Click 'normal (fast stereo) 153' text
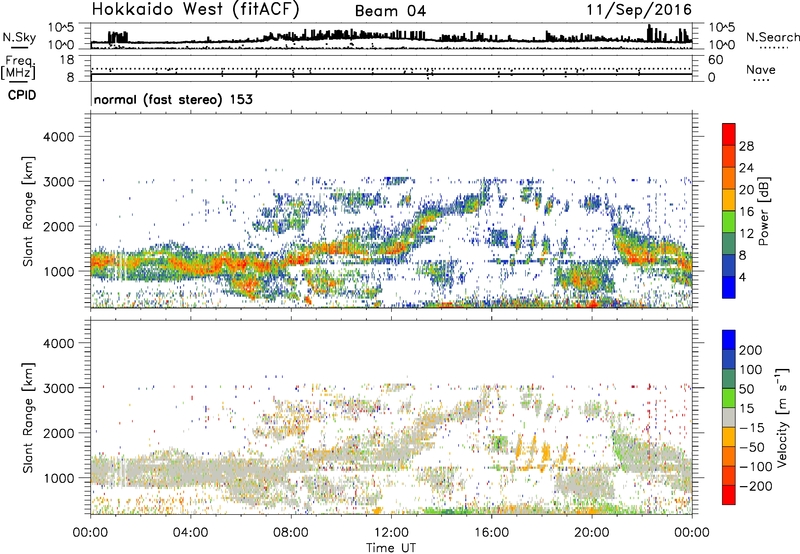Viewport: 800px width, 554px height. click(173, 99)
